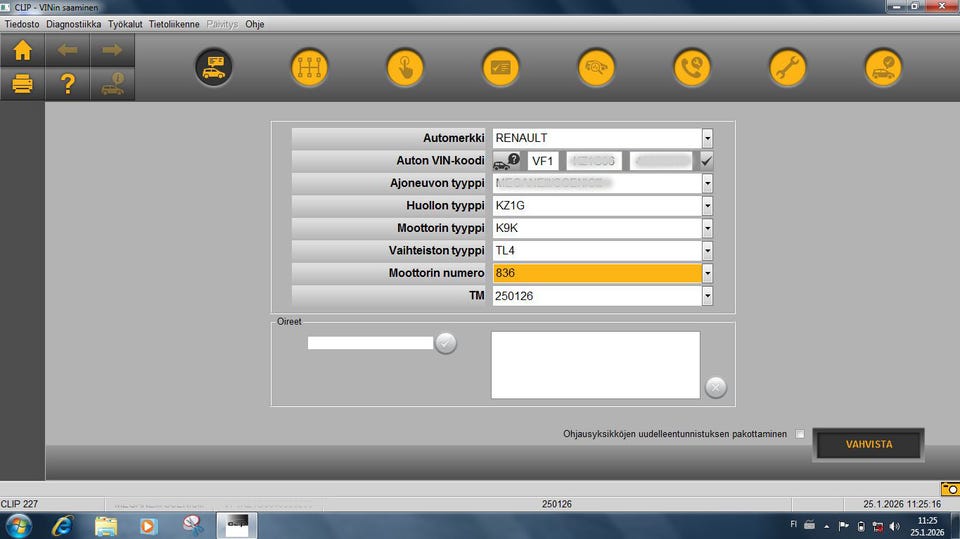Click the 250126 status bar text

[x=557, y=504]
